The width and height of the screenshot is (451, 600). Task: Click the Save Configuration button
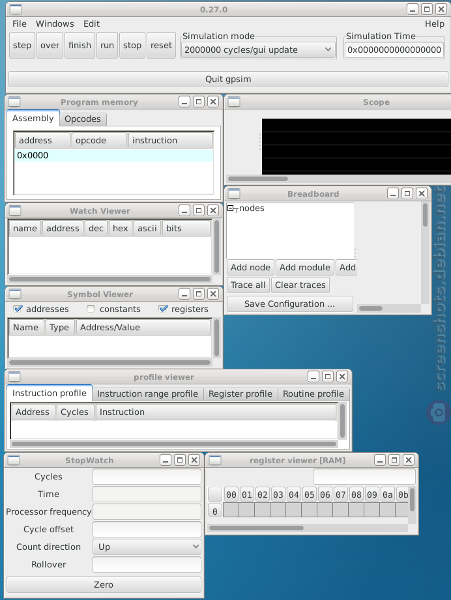[290, 304]
